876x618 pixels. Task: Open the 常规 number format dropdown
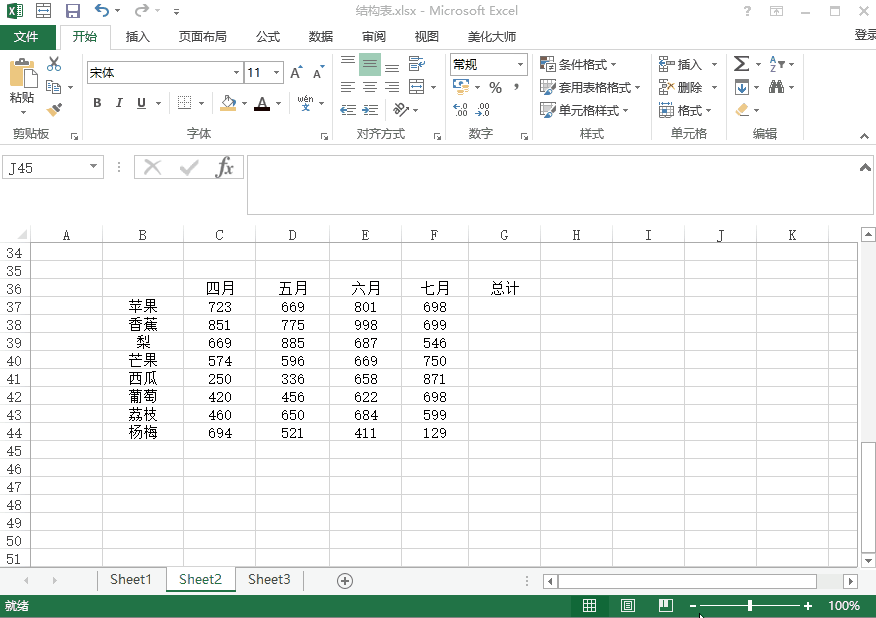click(x=520, y=64)
